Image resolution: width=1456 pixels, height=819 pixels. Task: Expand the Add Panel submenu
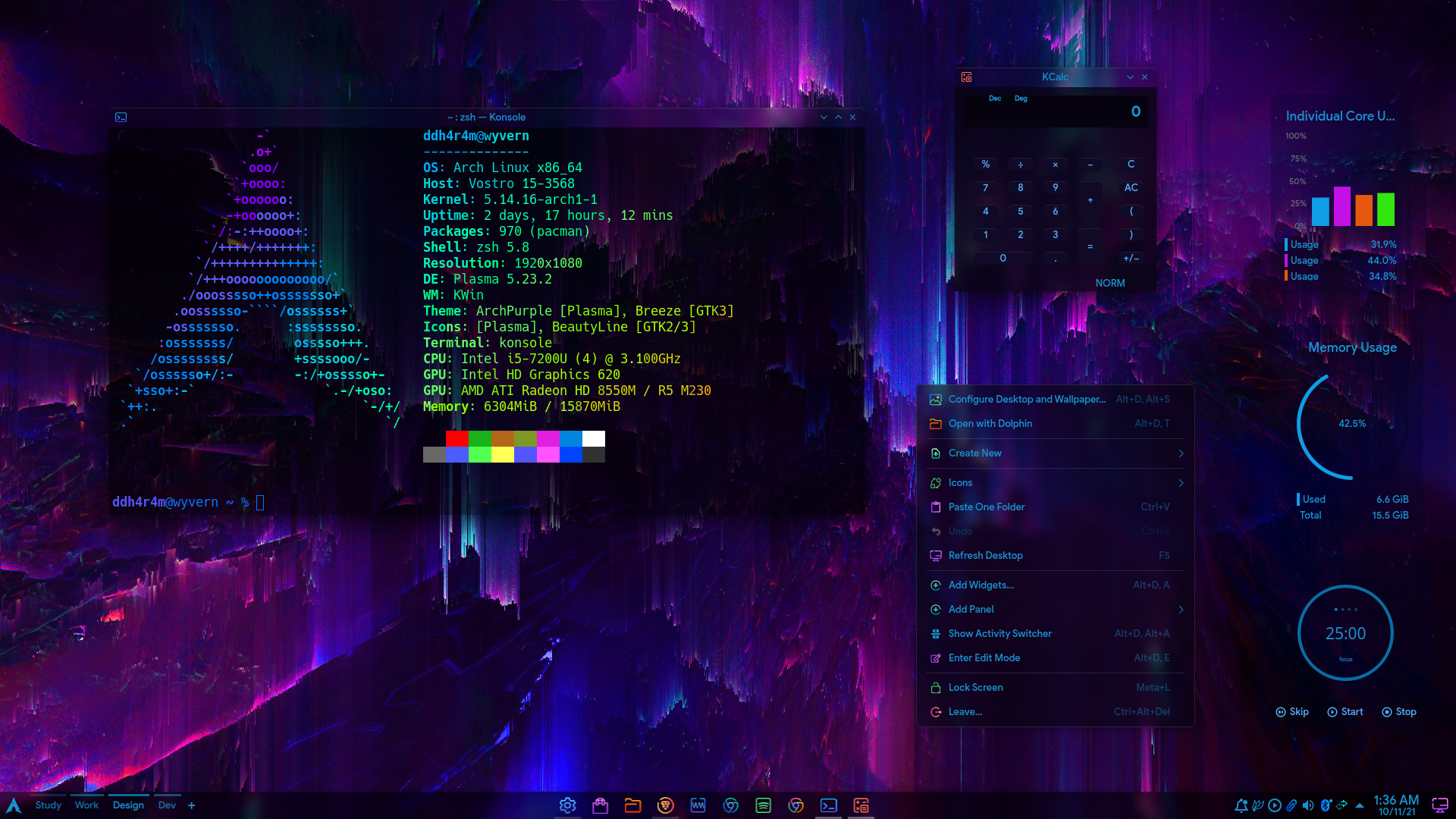(1055, 609)
